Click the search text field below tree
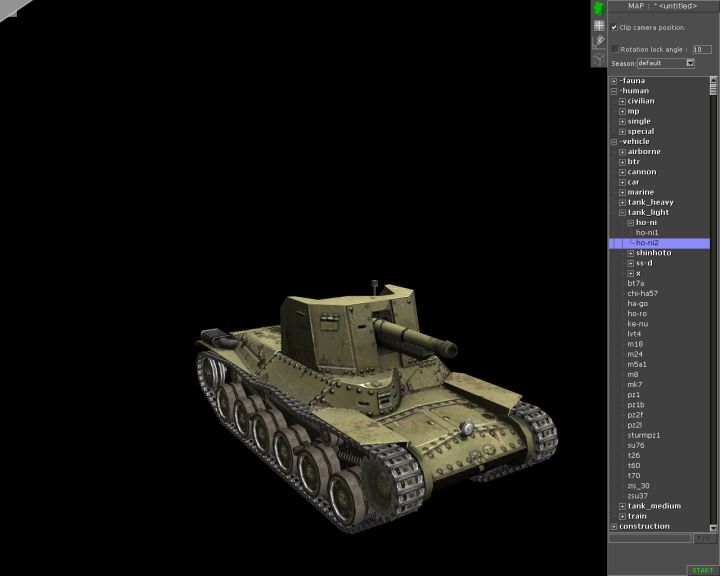Viewport: 720px width, 576px height. (x=650, y=538)
